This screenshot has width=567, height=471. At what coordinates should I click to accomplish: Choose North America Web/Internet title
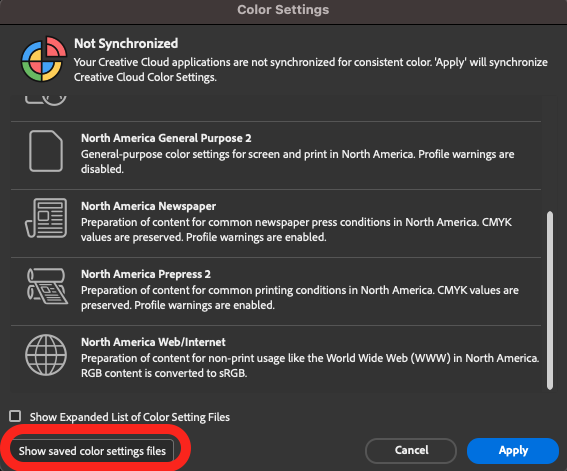pos(153,342)
